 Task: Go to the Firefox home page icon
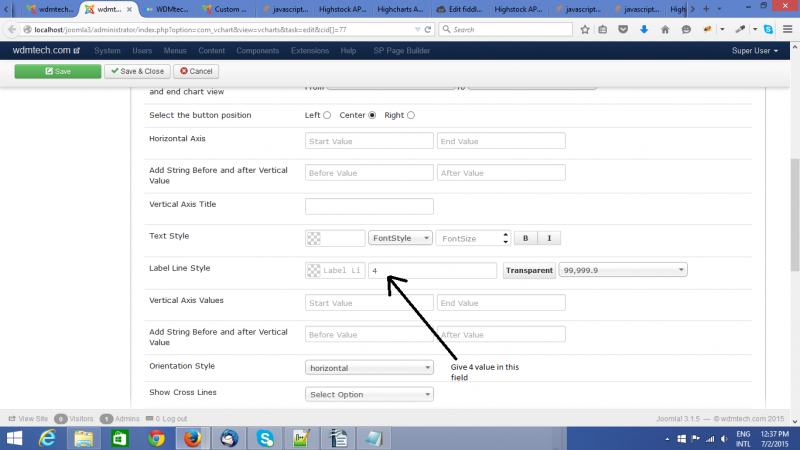(x=664, y=30)
